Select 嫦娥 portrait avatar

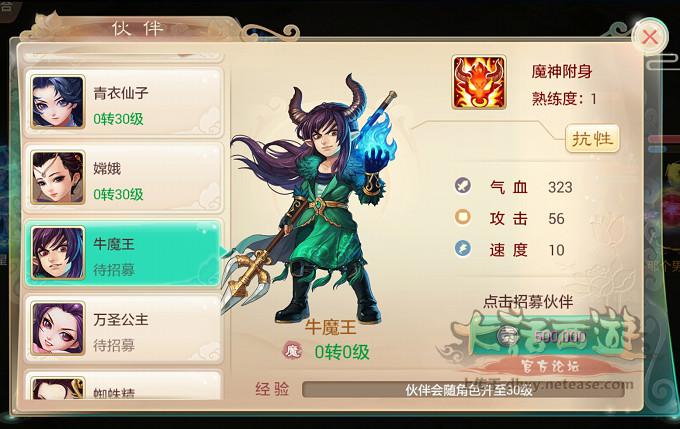tap(58, 177)
